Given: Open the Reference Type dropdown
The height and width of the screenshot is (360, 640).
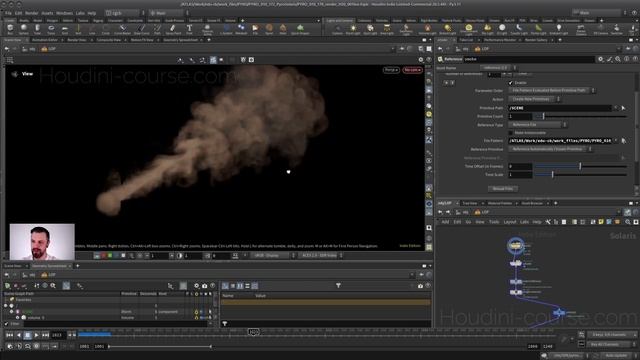Looking at the screenshot, I should 538,124.
